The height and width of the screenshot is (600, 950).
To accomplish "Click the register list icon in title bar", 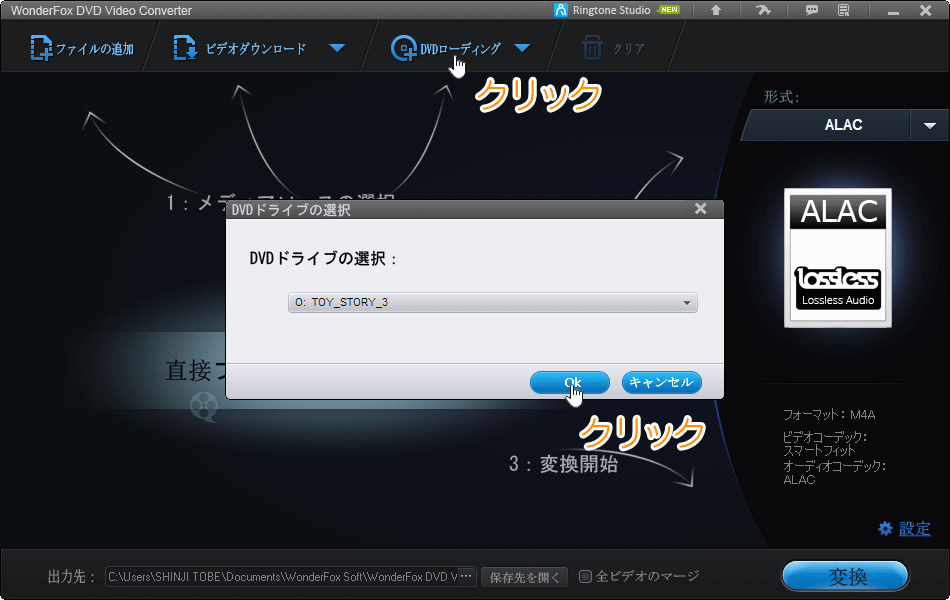I will click(x=844, y=10).
